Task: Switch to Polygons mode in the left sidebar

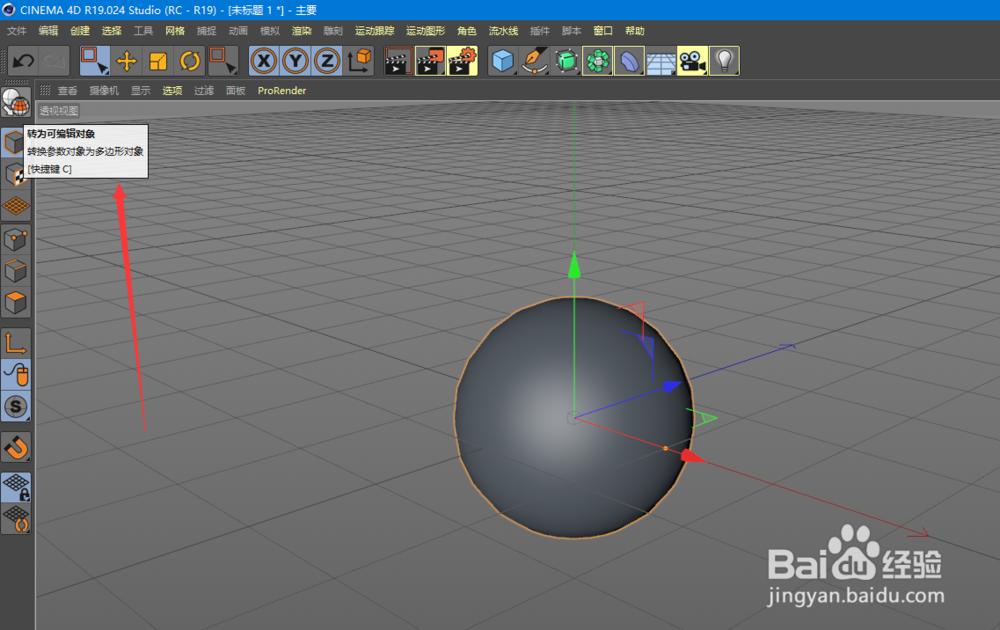Action: pyautogui.click(x=14, y=303)
